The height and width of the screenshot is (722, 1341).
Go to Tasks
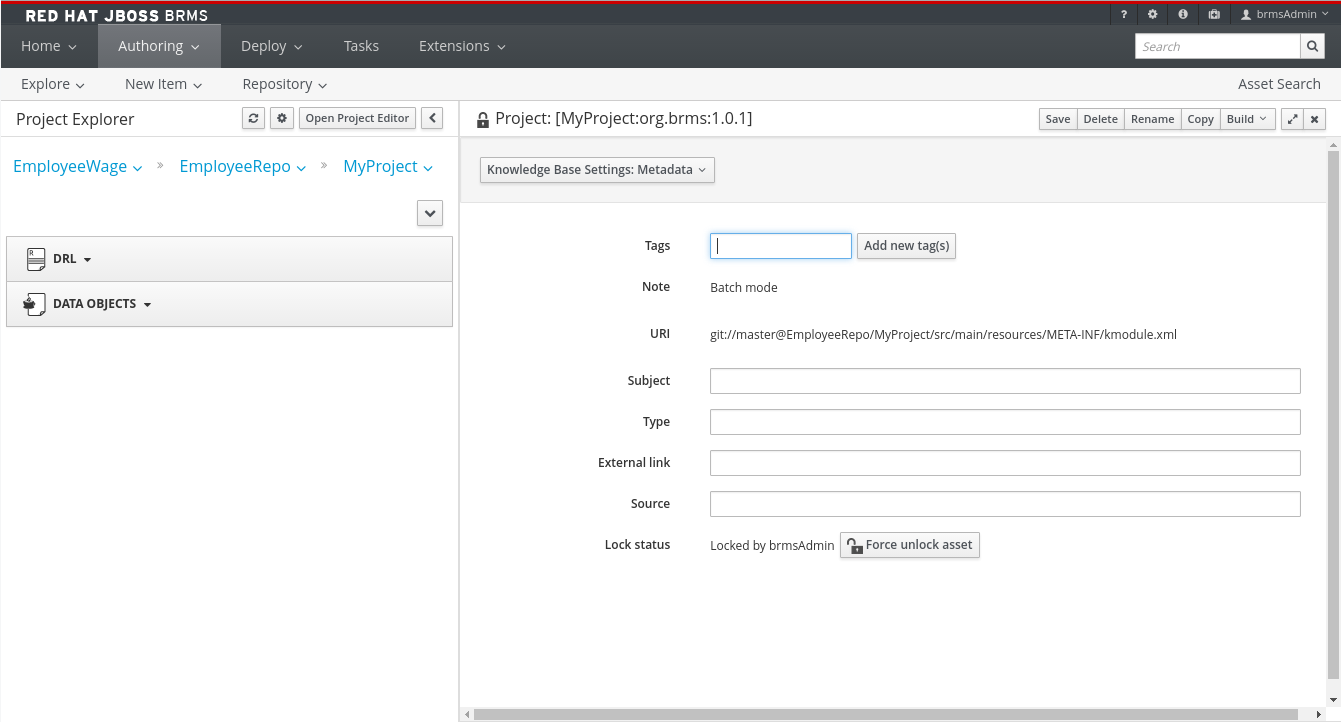(x=361, y=46)
